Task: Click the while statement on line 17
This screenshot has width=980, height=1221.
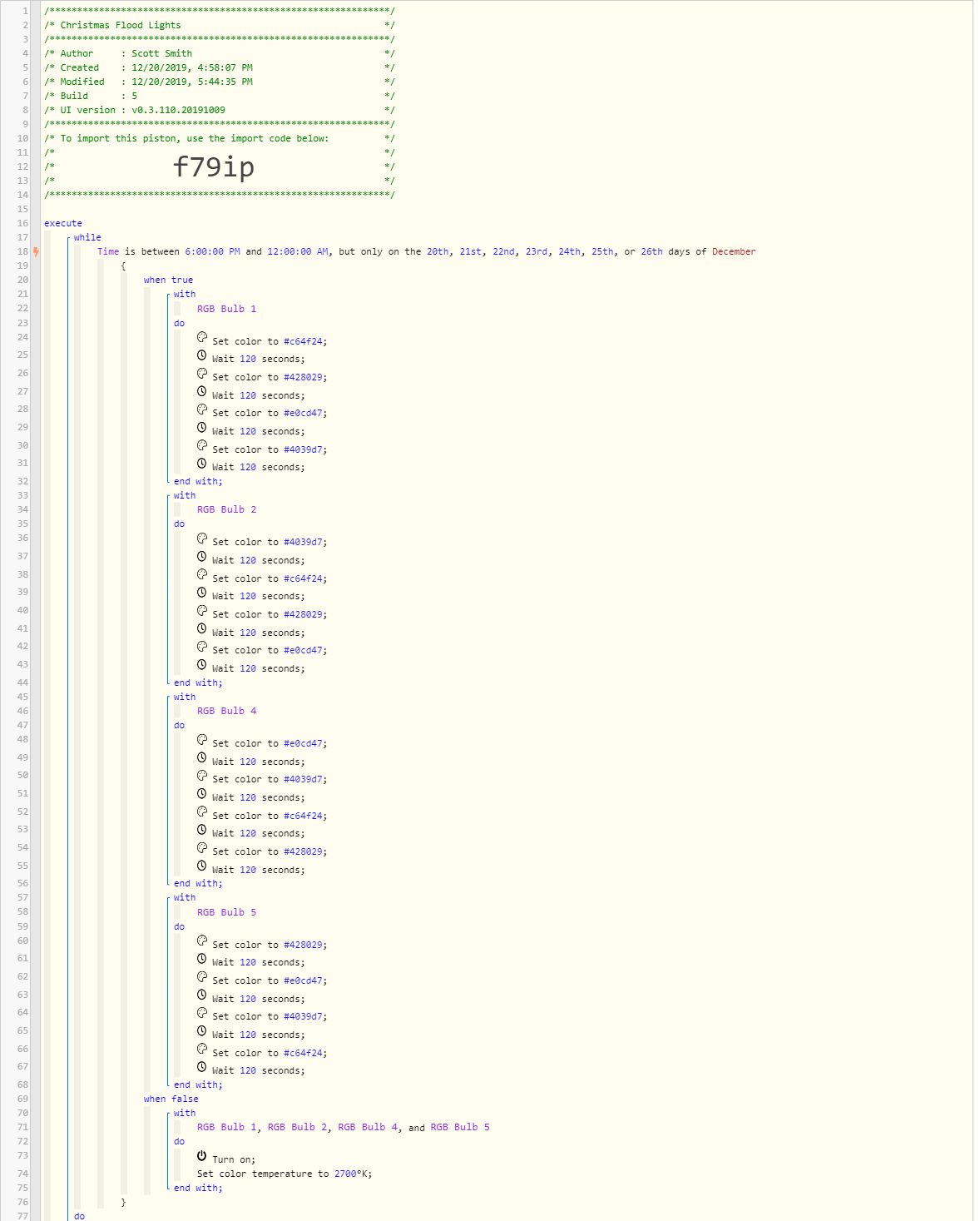Action: coord(87,237)
